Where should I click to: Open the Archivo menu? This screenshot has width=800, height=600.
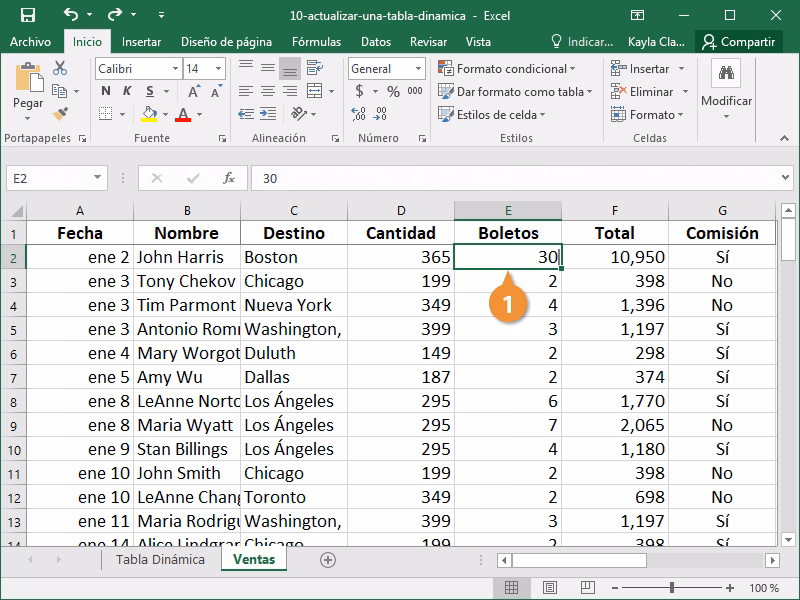pyautogui.click(x=30, y=42)
